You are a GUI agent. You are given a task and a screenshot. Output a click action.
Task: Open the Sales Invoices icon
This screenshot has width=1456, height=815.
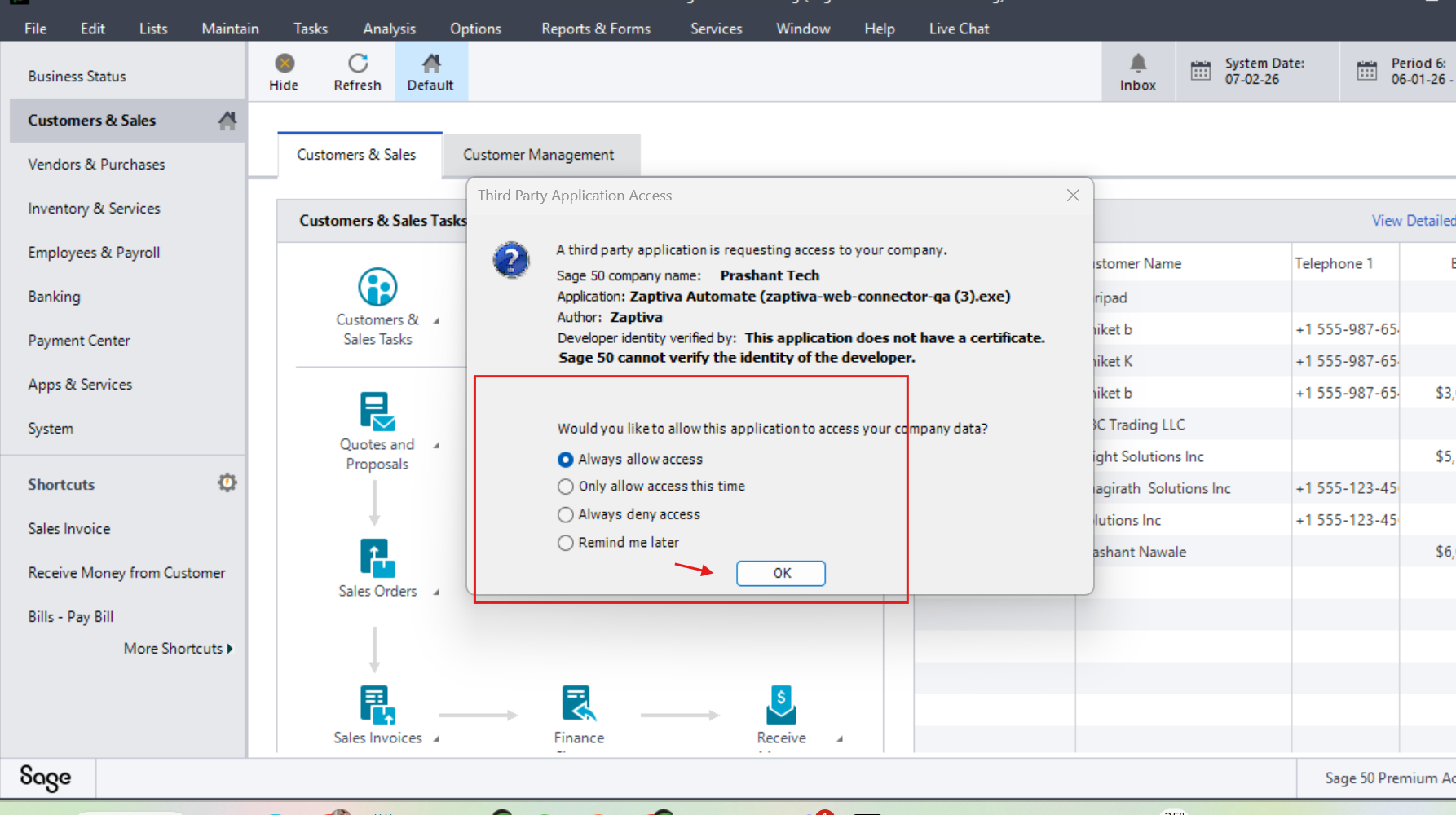click(x=377, y=705)
